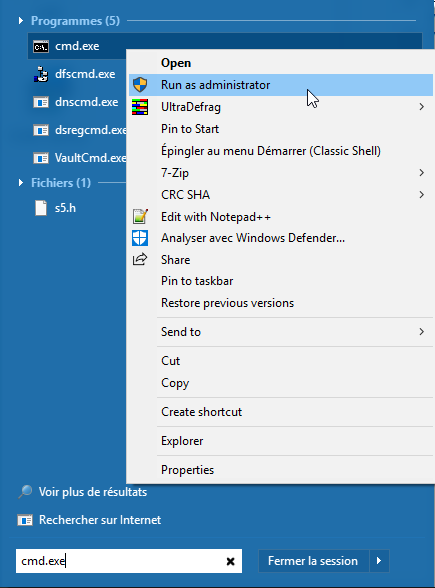Click the UAC shield icon
435x588 pixels.
coord(140,85)
